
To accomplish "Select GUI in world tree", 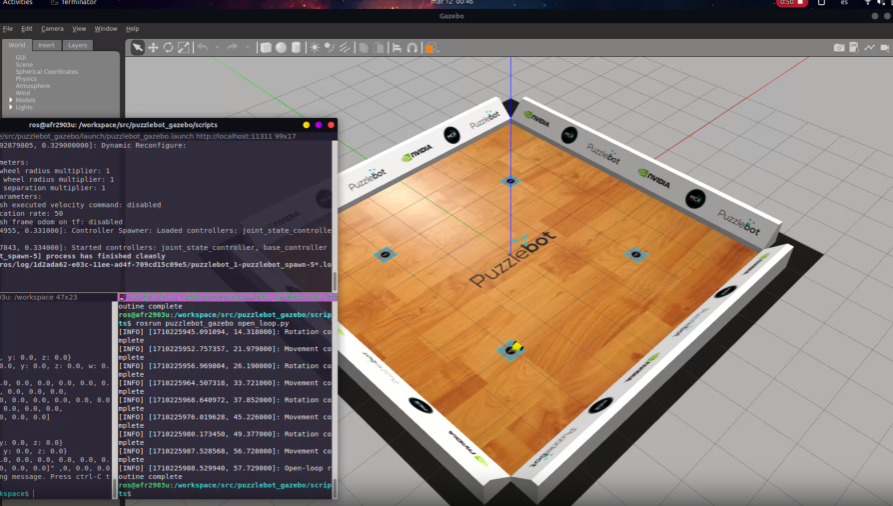I will (21, 58).
